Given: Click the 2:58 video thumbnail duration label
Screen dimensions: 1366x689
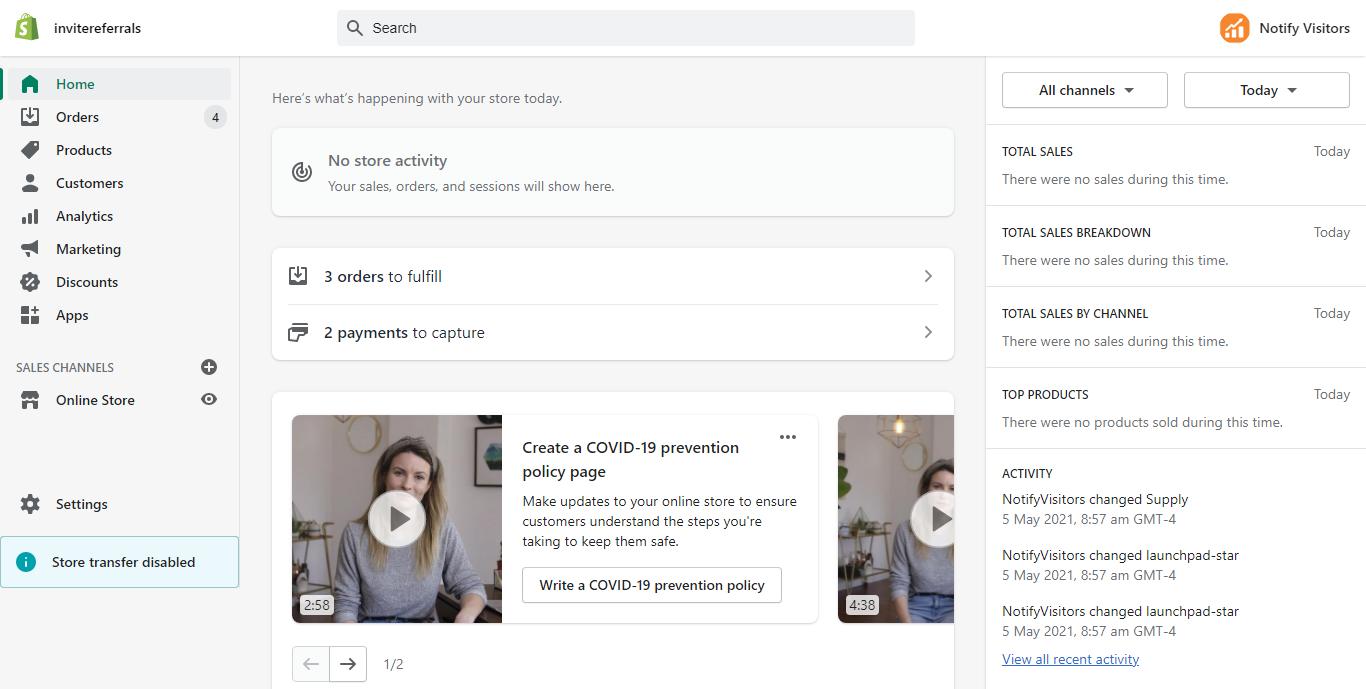Looking at the screenshot, I should [316, 605].
